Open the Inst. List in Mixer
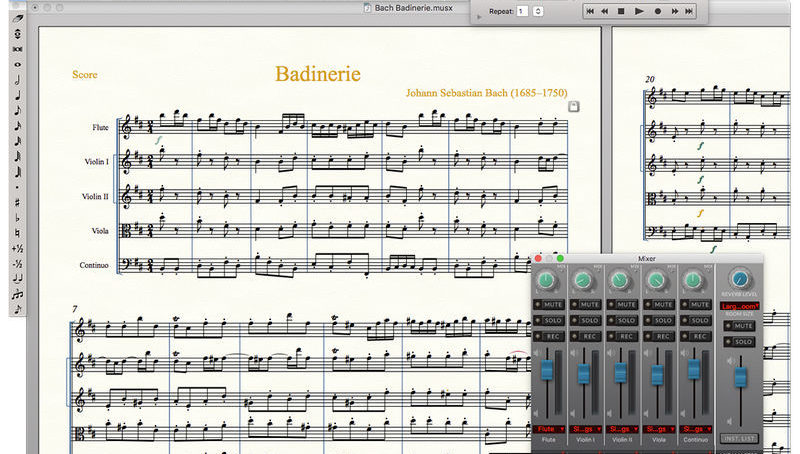 coord(739,439)
